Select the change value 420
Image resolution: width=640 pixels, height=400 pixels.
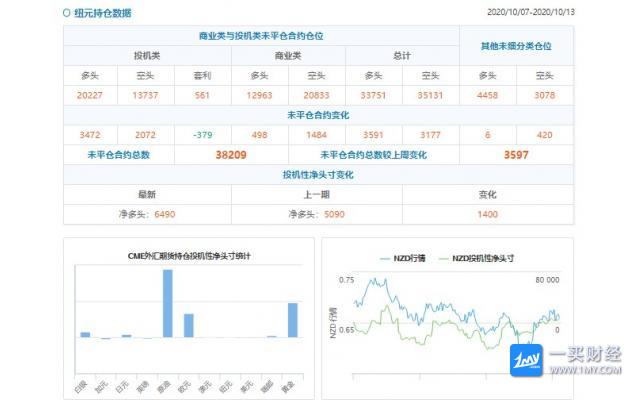point(544,135)
